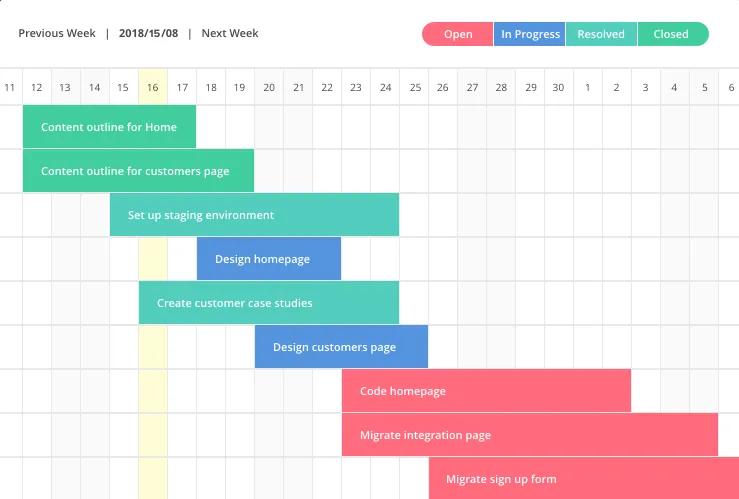Toggle the Open status filter
Screen dimensions: 739x499
(x=458, y=34)
